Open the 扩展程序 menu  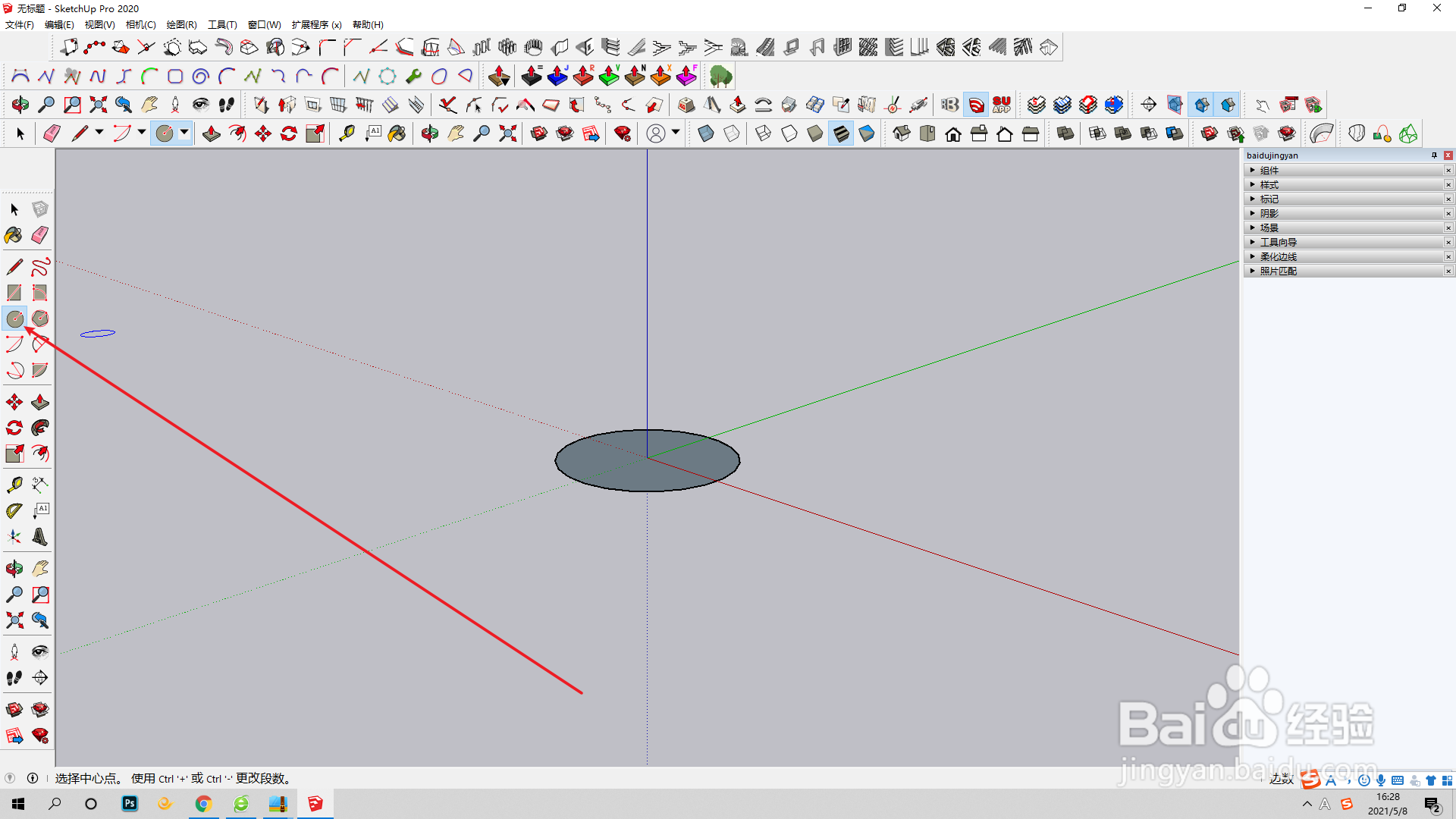(316, 25)
